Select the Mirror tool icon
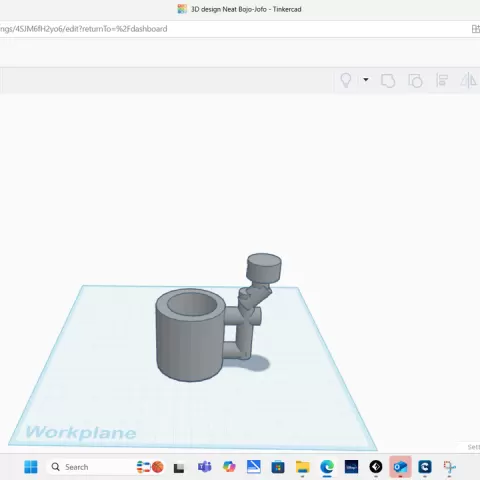 468,80
